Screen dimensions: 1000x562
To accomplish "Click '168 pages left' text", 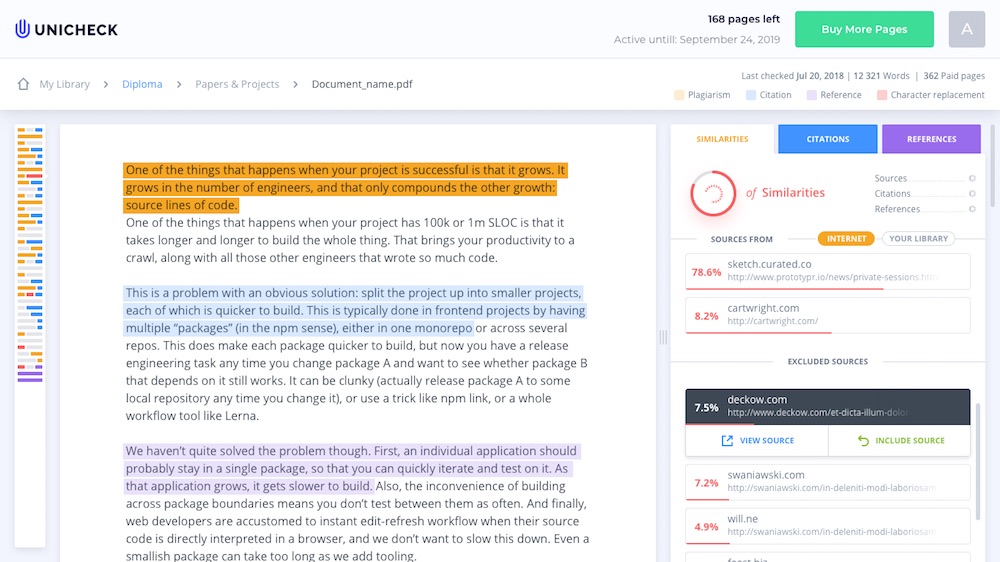I will coord(744,19).
